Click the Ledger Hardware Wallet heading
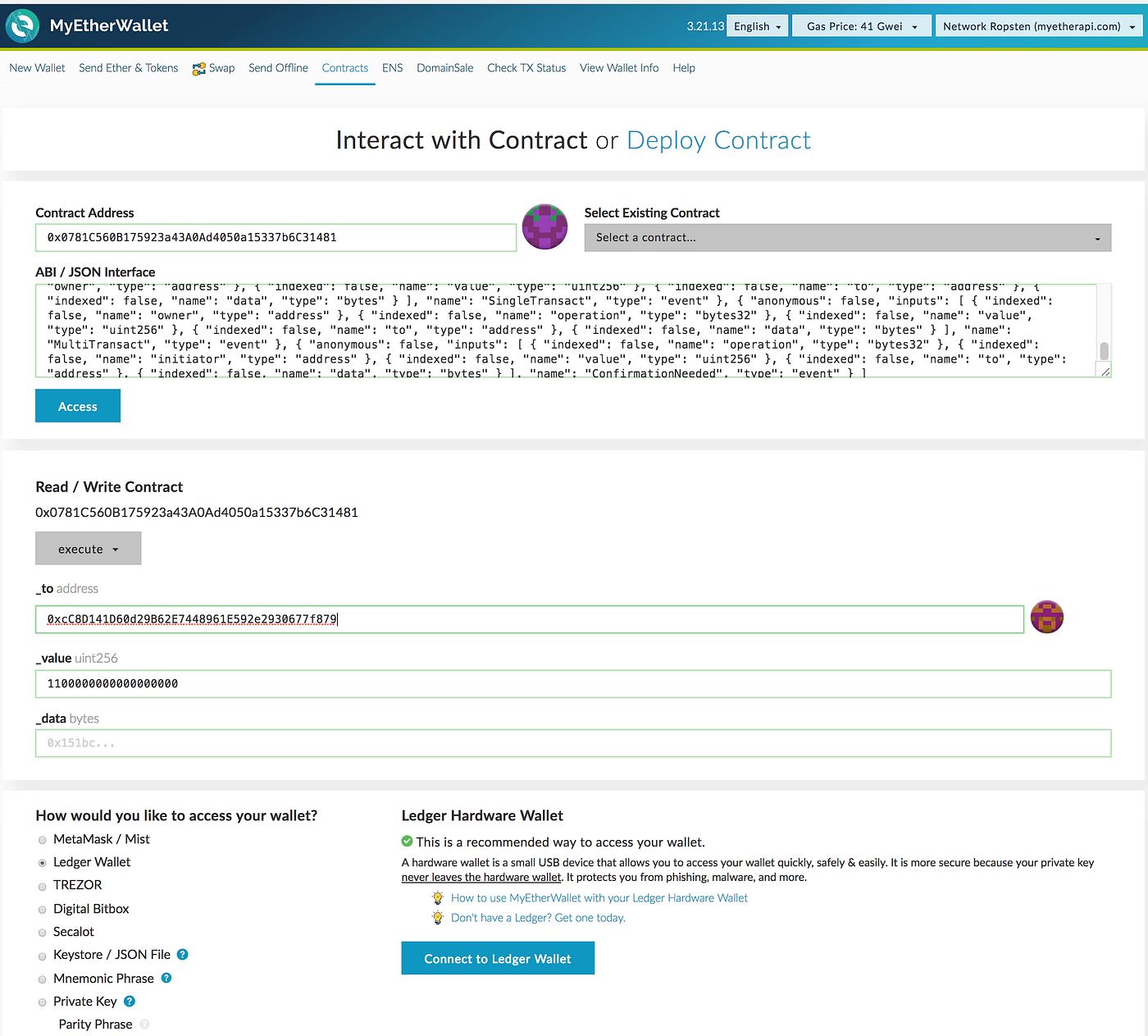This screenshot has height=1036, width=1148. coord(482,815)
